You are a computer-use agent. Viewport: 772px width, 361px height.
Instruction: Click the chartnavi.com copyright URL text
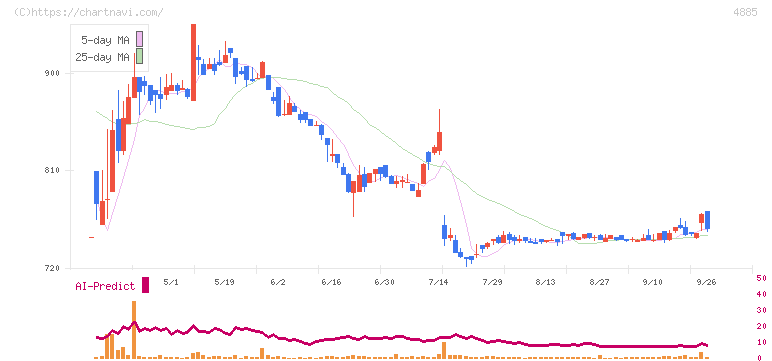pyautogui.click(x=89, y=12)
